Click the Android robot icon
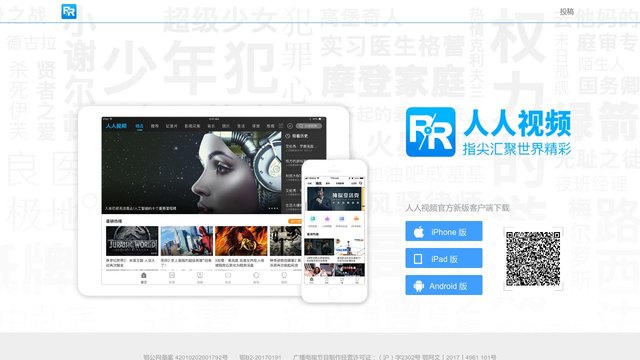The width and height of the screenshot is (640, 360). 418,286
